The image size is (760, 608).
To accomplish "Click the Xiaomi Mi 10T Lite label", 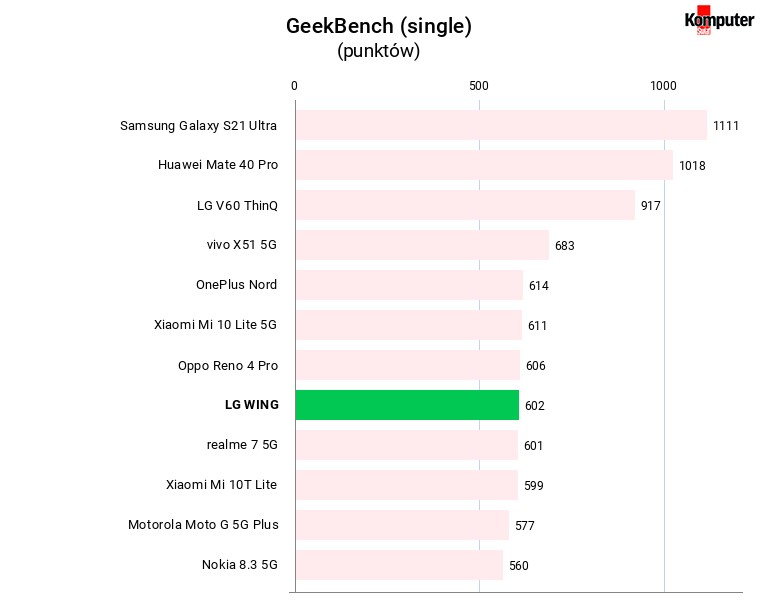I will (221, 485).
